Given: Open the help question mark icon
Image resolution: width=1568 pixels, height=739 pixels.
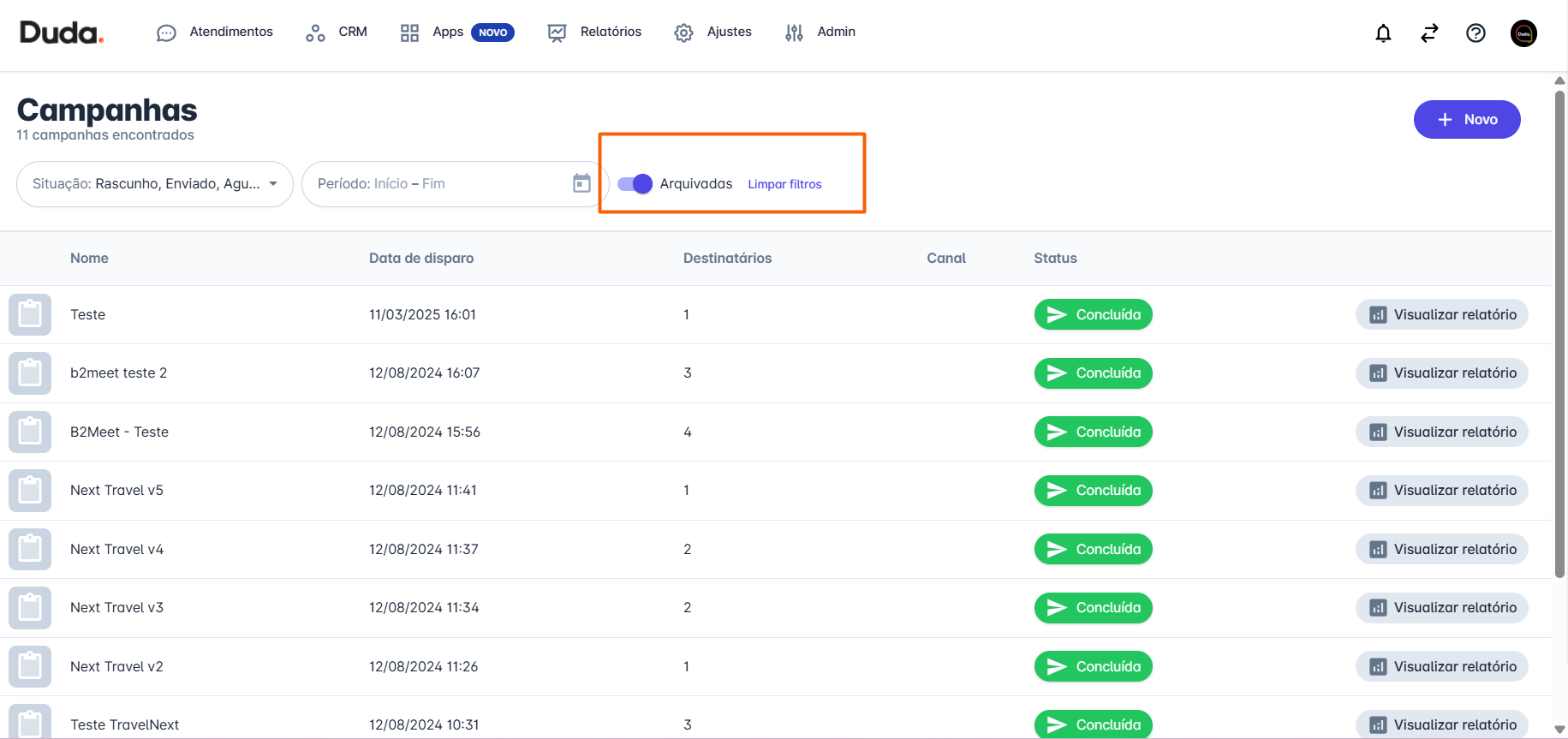Looking at the screenshot, I should (1476, 33).
